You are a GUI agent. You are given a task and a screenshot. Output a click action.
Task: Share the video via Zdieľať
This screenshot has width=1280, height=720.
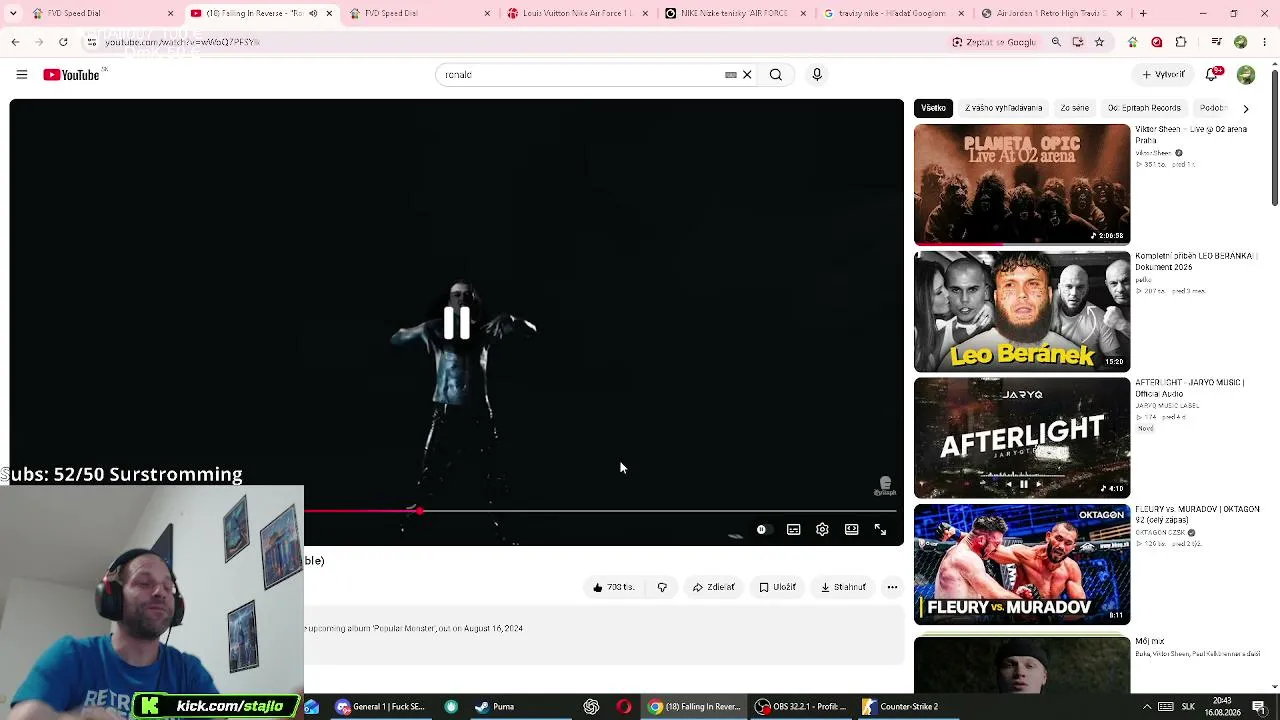714,587
